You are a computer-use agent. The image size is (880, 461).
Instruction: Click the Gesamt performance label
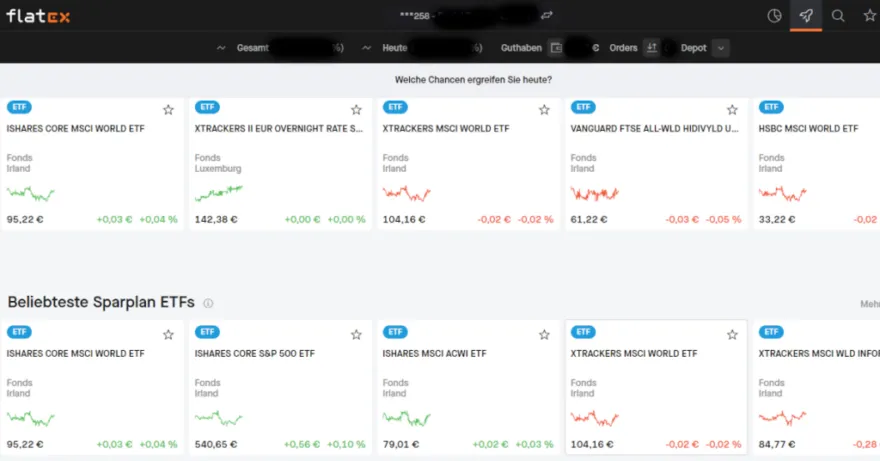coord(253,48)
